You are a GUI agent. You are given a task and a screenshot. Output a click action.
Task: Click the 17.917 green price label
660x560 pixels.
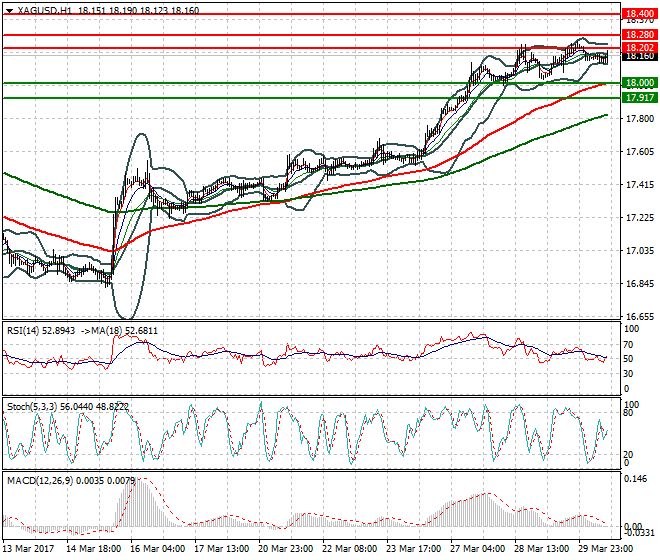point(640,98)
